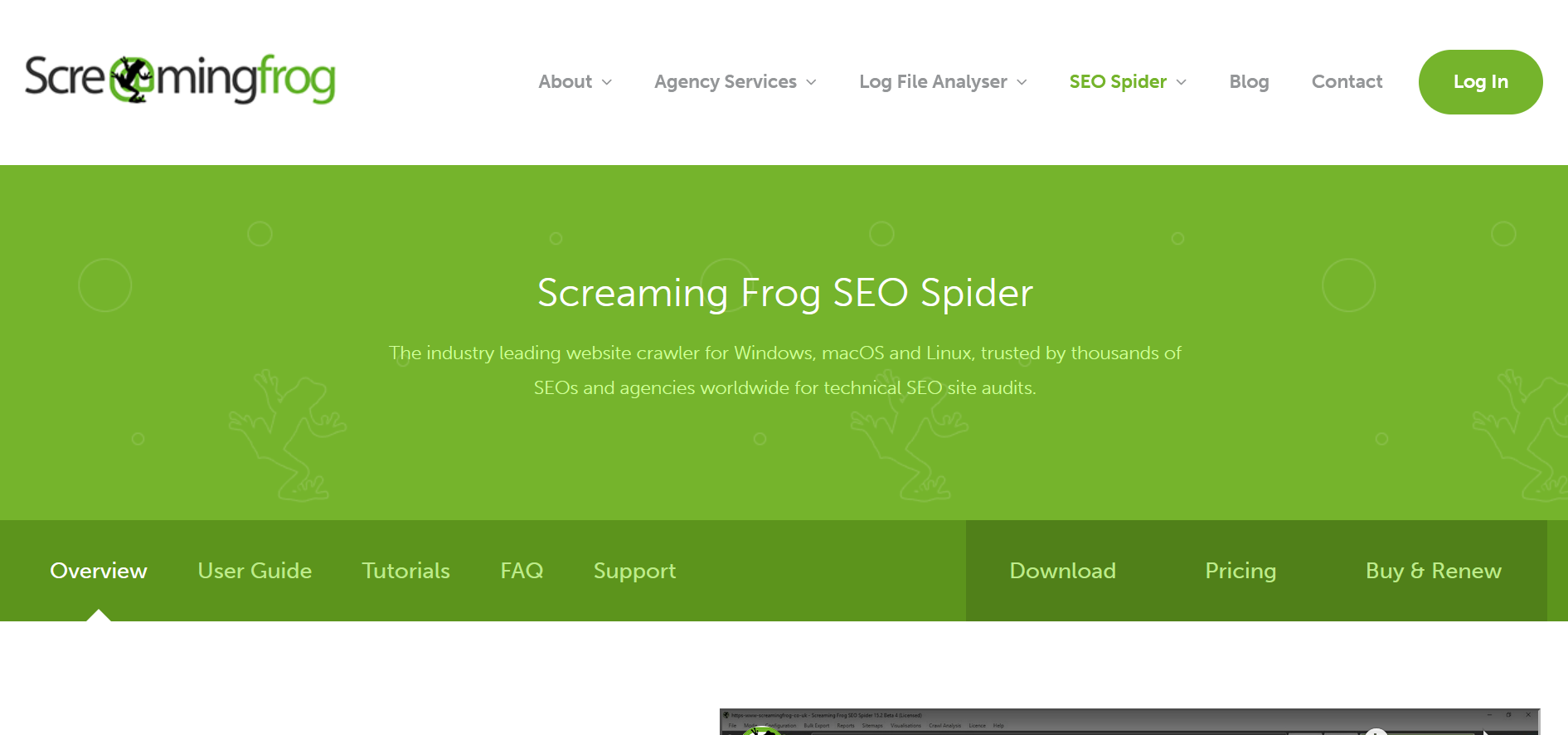Open the Support tab
This screenshot has height=735, width=1568.
pyautogui.click(x=634, y=572)
